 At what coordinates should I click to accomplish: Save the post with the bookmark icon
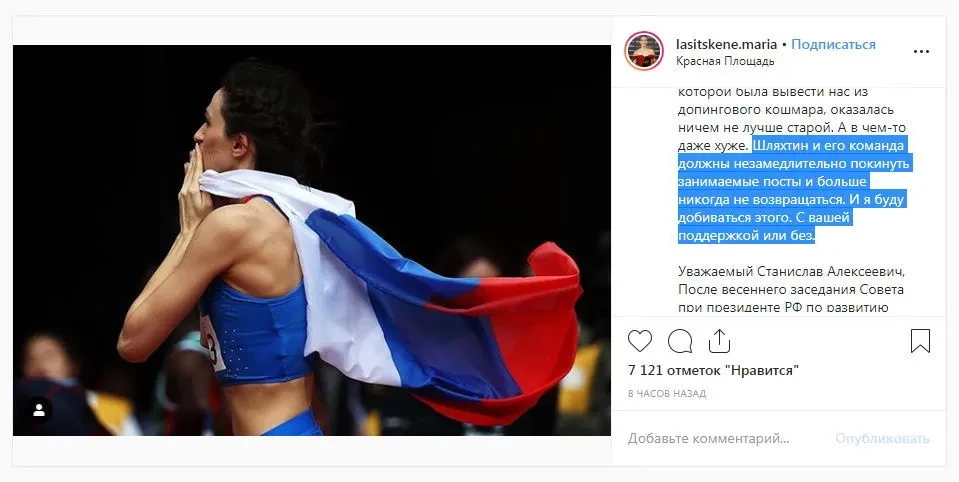click(920, 341)
